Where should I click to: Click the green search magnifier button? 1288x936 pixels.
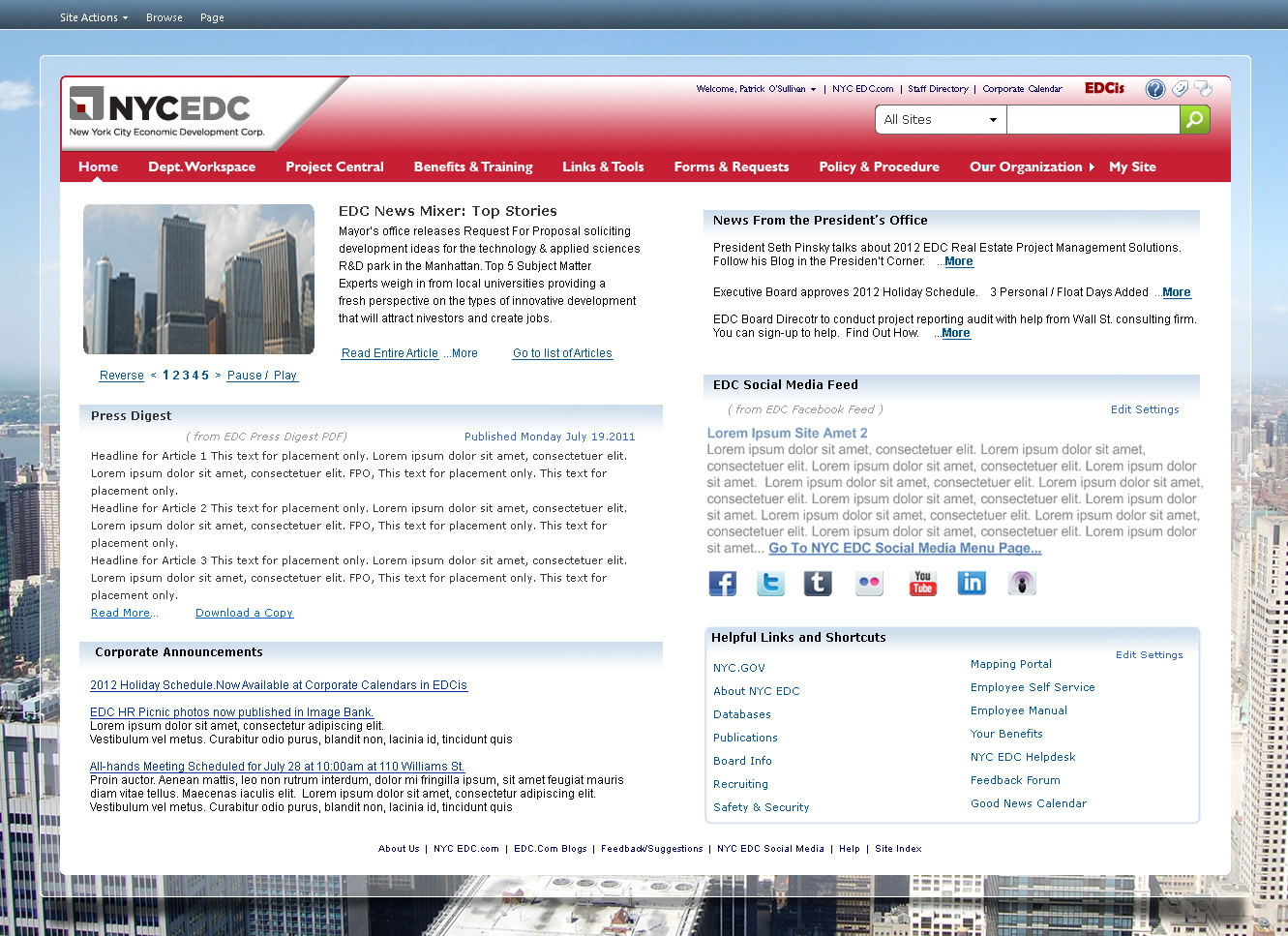click(x=1195, y=119)
